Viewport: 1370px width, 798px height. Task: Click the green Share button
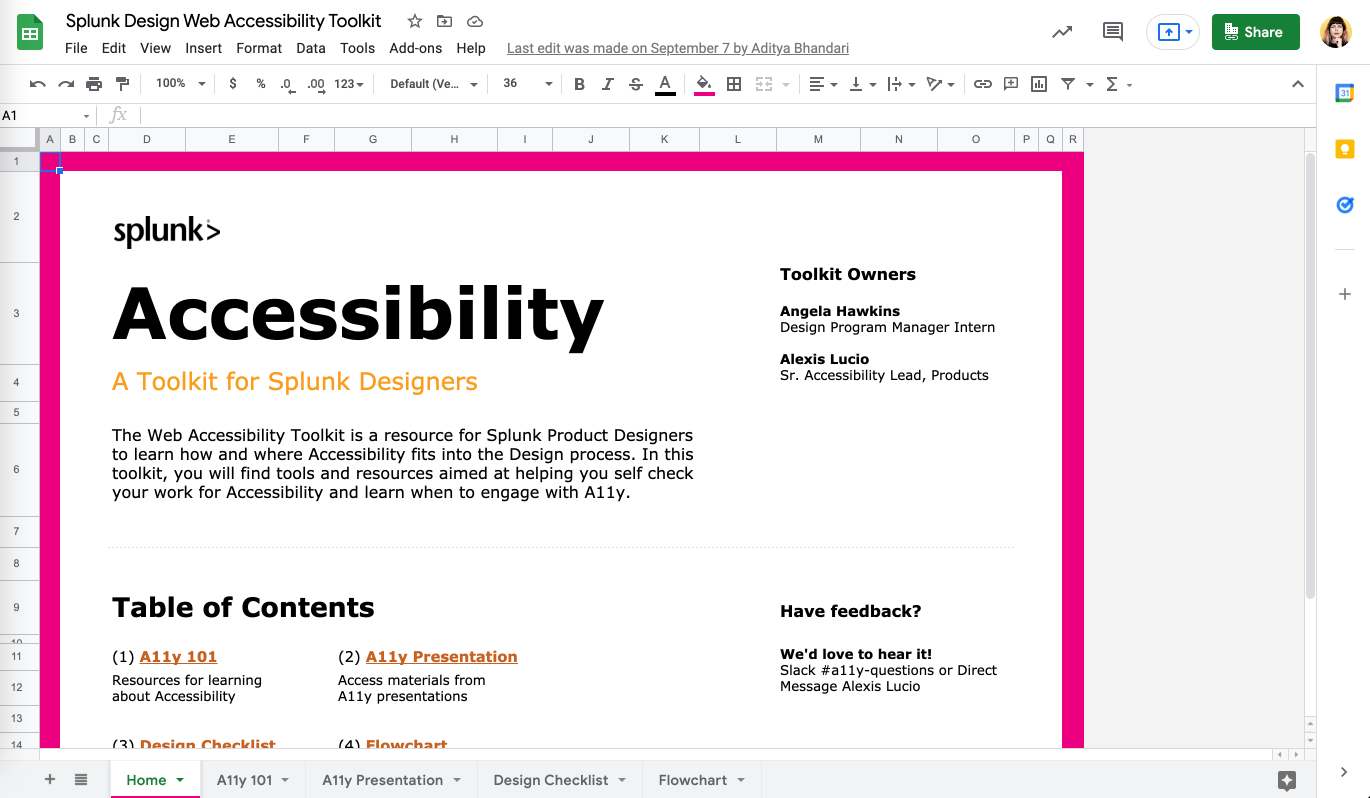pos(1256,32)
